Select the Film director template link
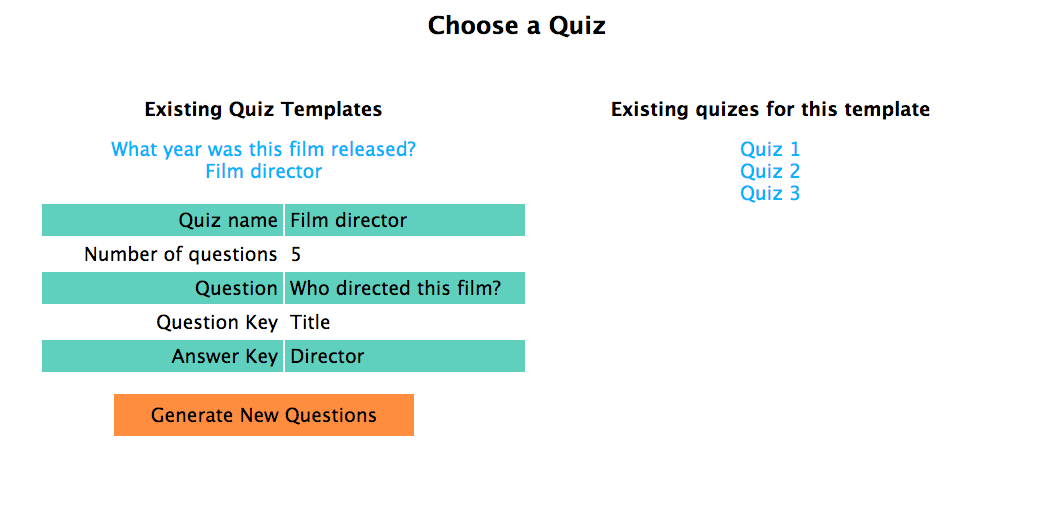The height and width of the screenshot is (524, 1064). tap(263, 171)
